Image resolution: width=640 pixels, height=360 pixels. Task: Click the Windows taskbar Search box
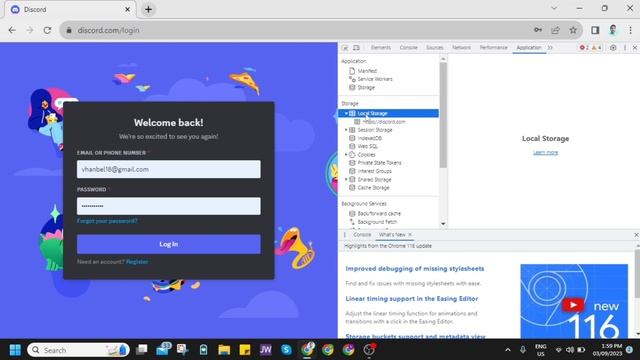[78, 350]
